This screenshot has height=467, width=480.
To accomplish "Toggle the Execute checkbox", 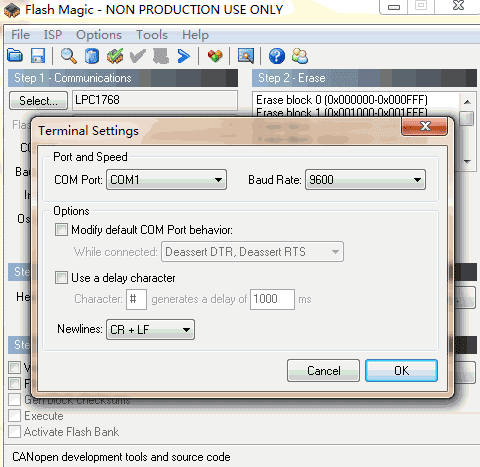I will click(x=14, y=415).
